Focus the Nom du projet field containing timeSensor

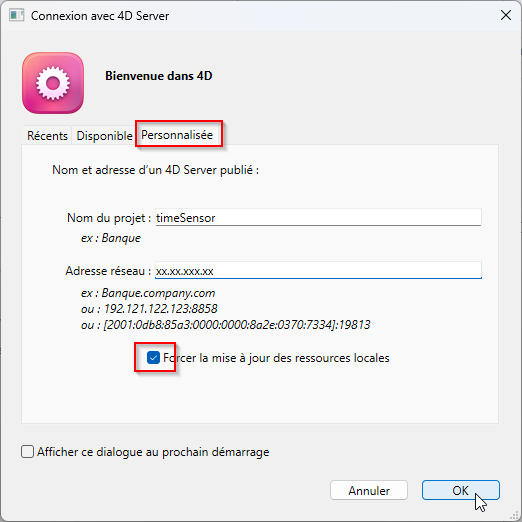click(318, 218)
